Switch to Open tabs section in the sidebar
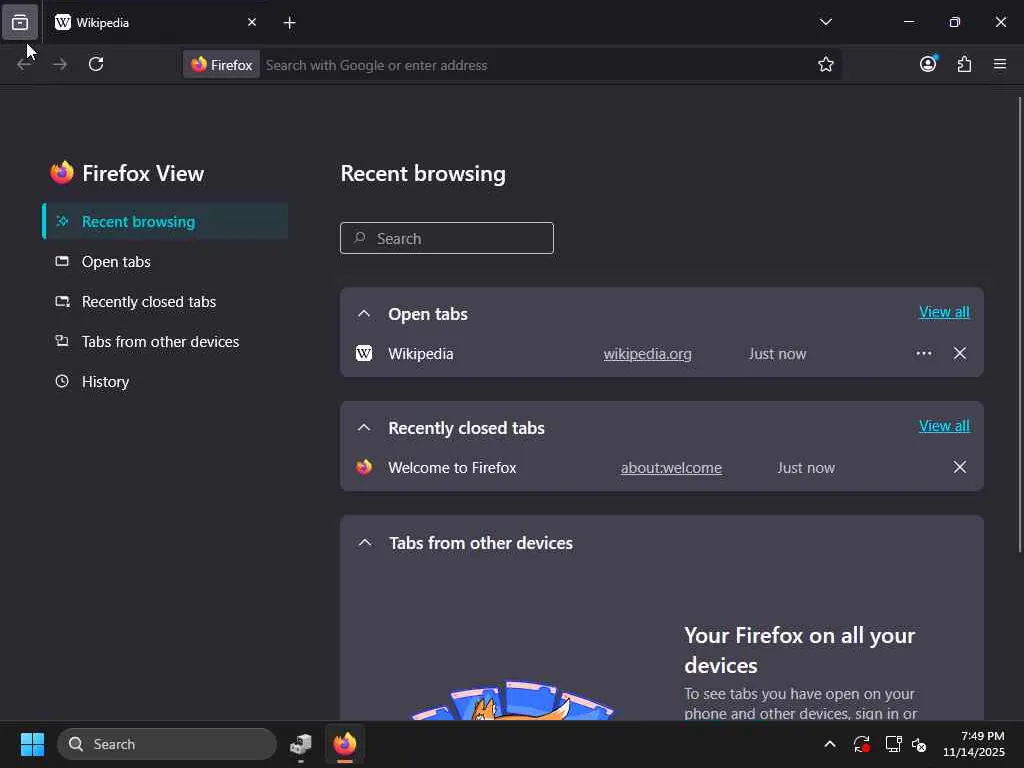 pyautogui.click(x=165, y=261)
